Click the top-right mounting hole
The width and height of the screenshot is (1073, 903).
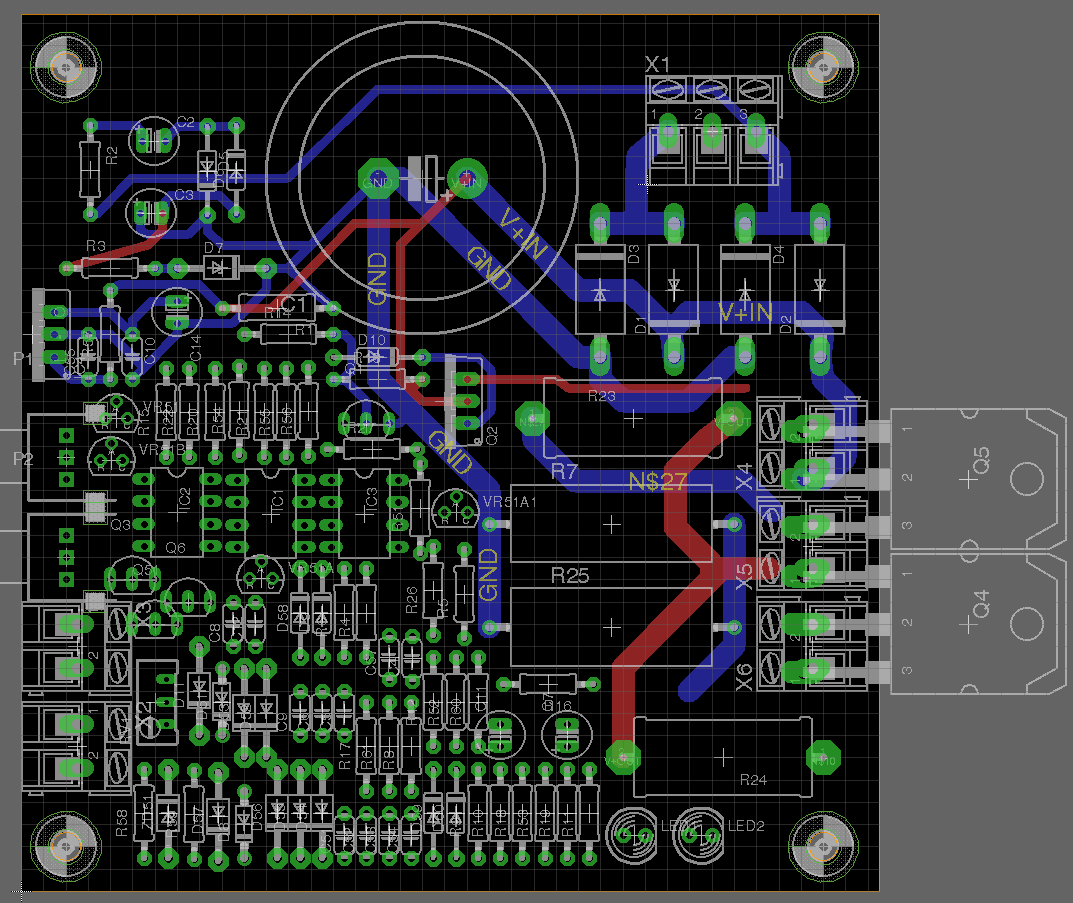[x=823, y=68]
